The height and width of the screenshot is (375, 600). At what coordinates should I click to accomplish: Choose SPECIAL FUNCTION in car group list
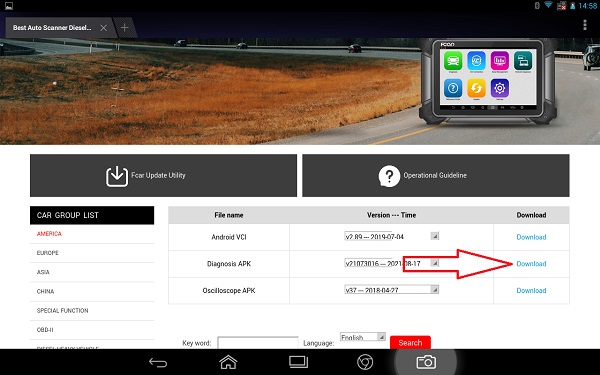pyautogui.click(x=62, y=310)
